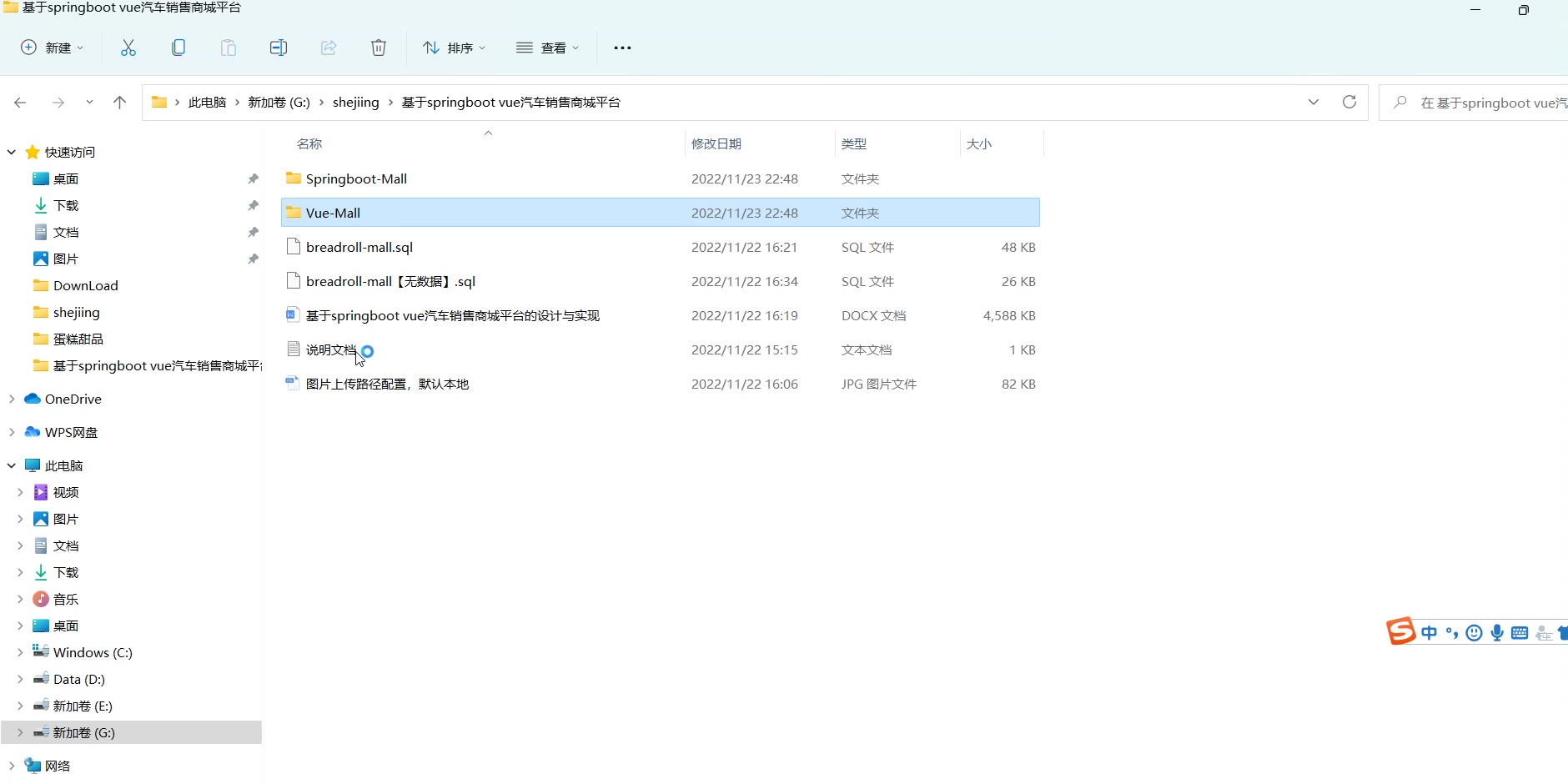Screen dimensions: 1568x784
Task: Click the Delete trash bin icon
Action: pyautogui.click(x=379, y=48)
